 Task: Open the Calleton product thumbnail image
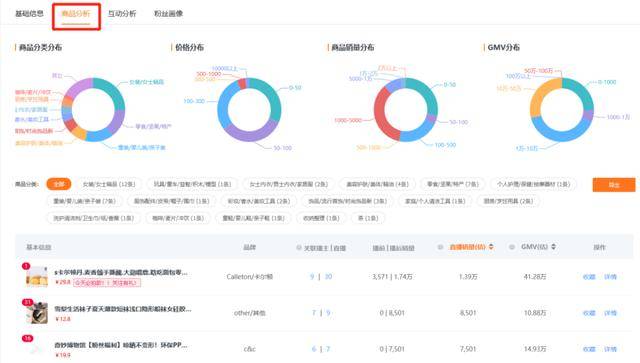click(37, 276)
